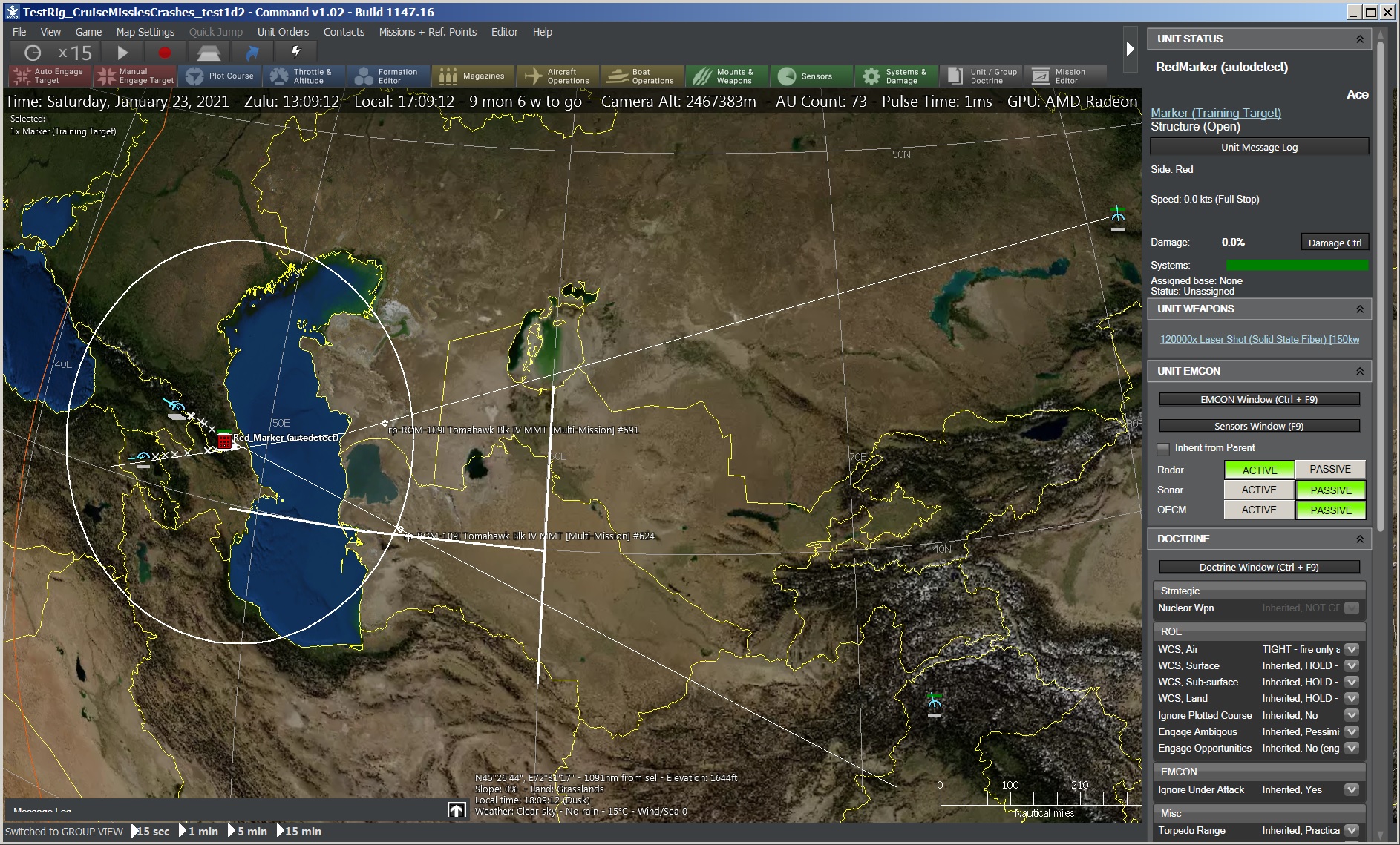Open the Sensors toolbar button
1400x845 pixels.
coord(812,76)
